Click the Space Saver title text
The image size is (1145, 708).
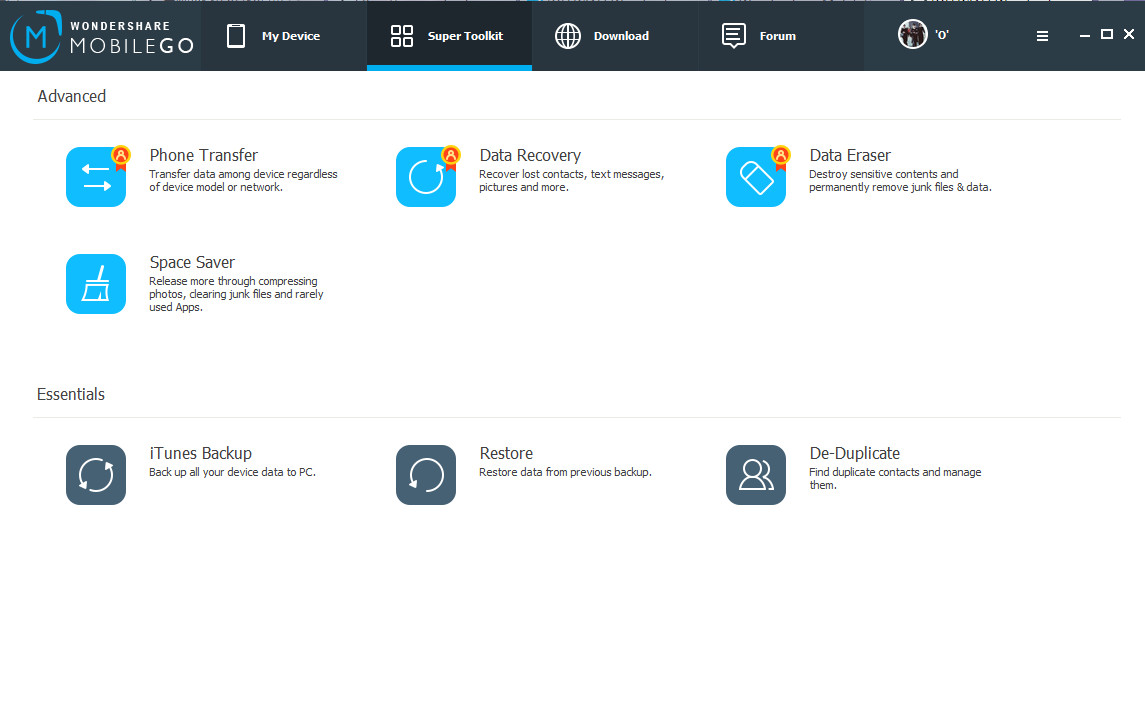[192, 262]
